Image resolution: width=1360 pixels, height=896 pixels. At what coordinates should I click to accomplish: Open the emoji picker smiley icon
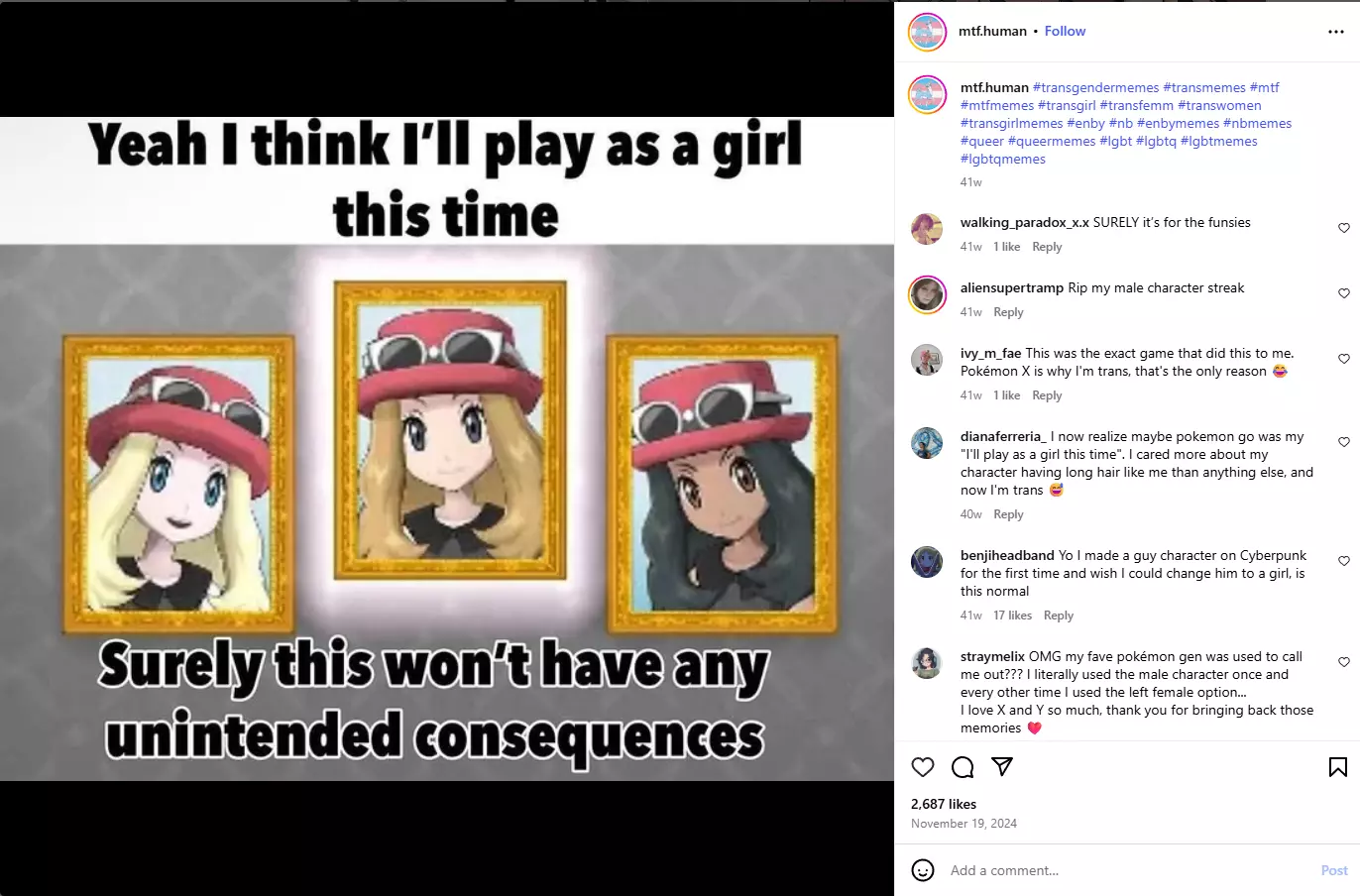(923, 870)
